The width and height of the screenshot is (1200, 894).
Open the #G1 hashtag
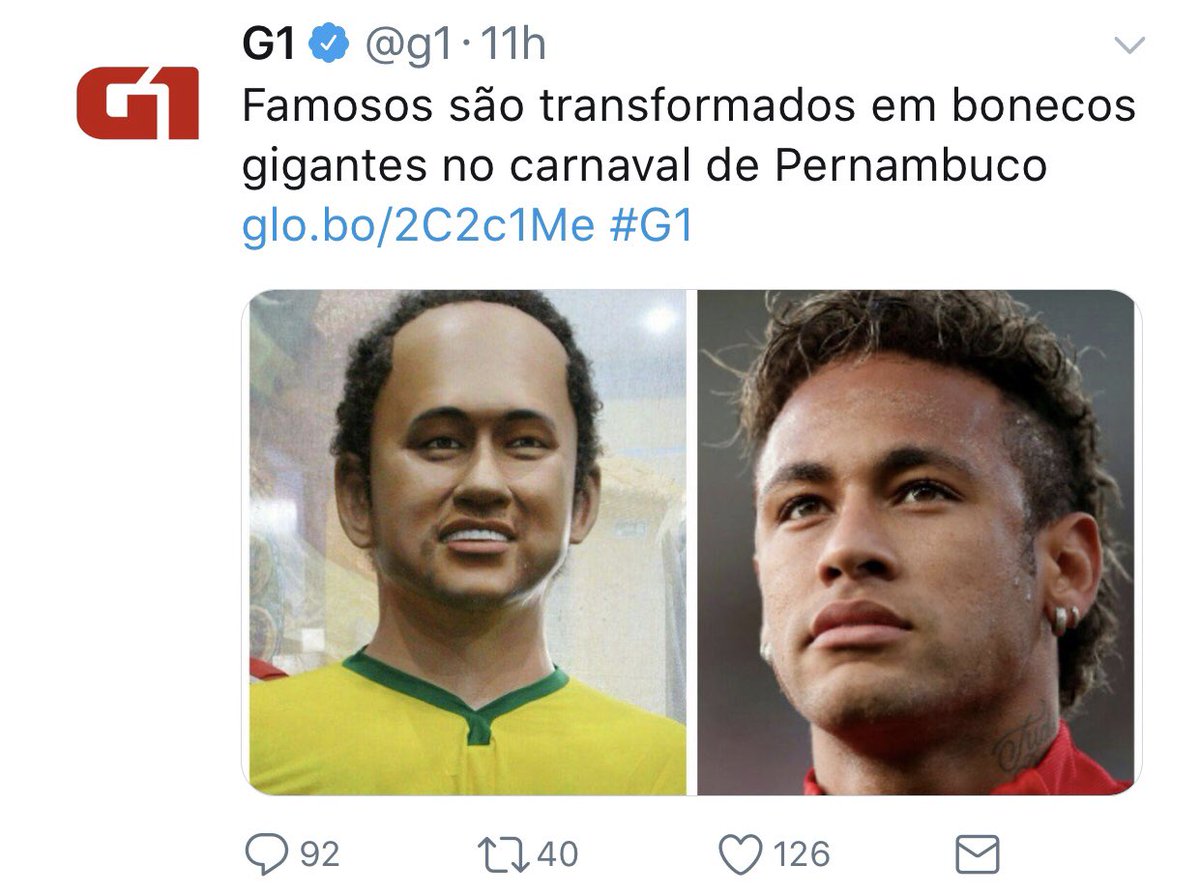(651, 227)
